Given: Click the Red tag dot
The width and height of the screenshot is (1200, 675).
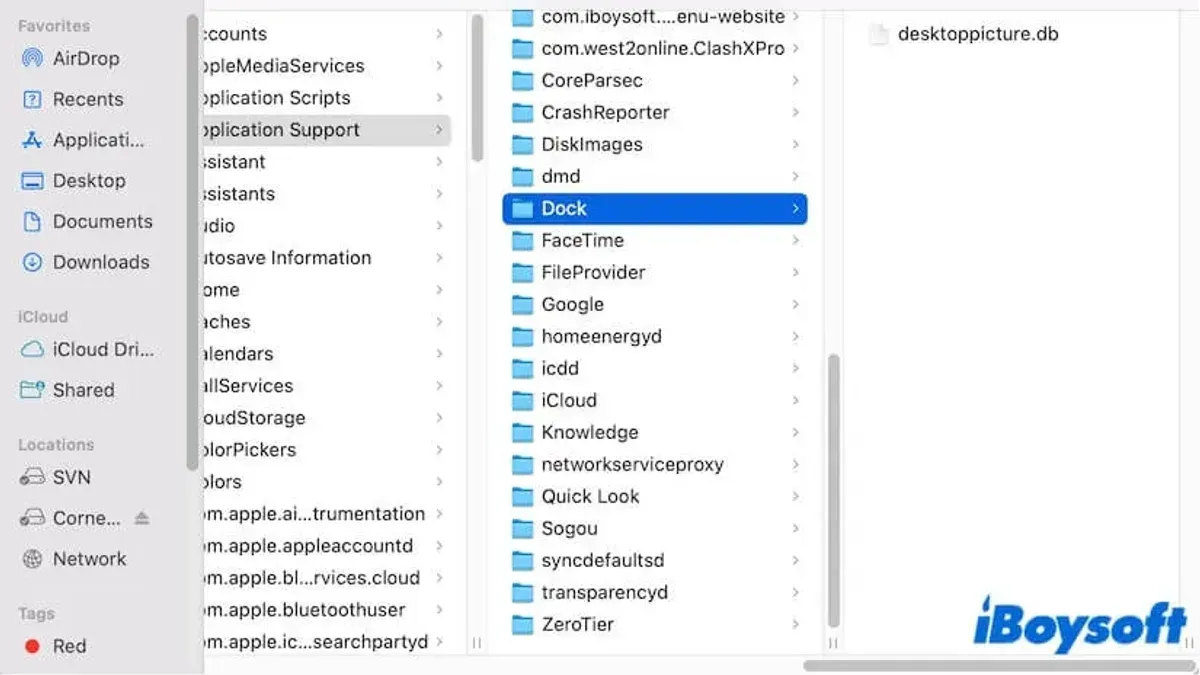Looking at the screenshot, I should [32, 646].
